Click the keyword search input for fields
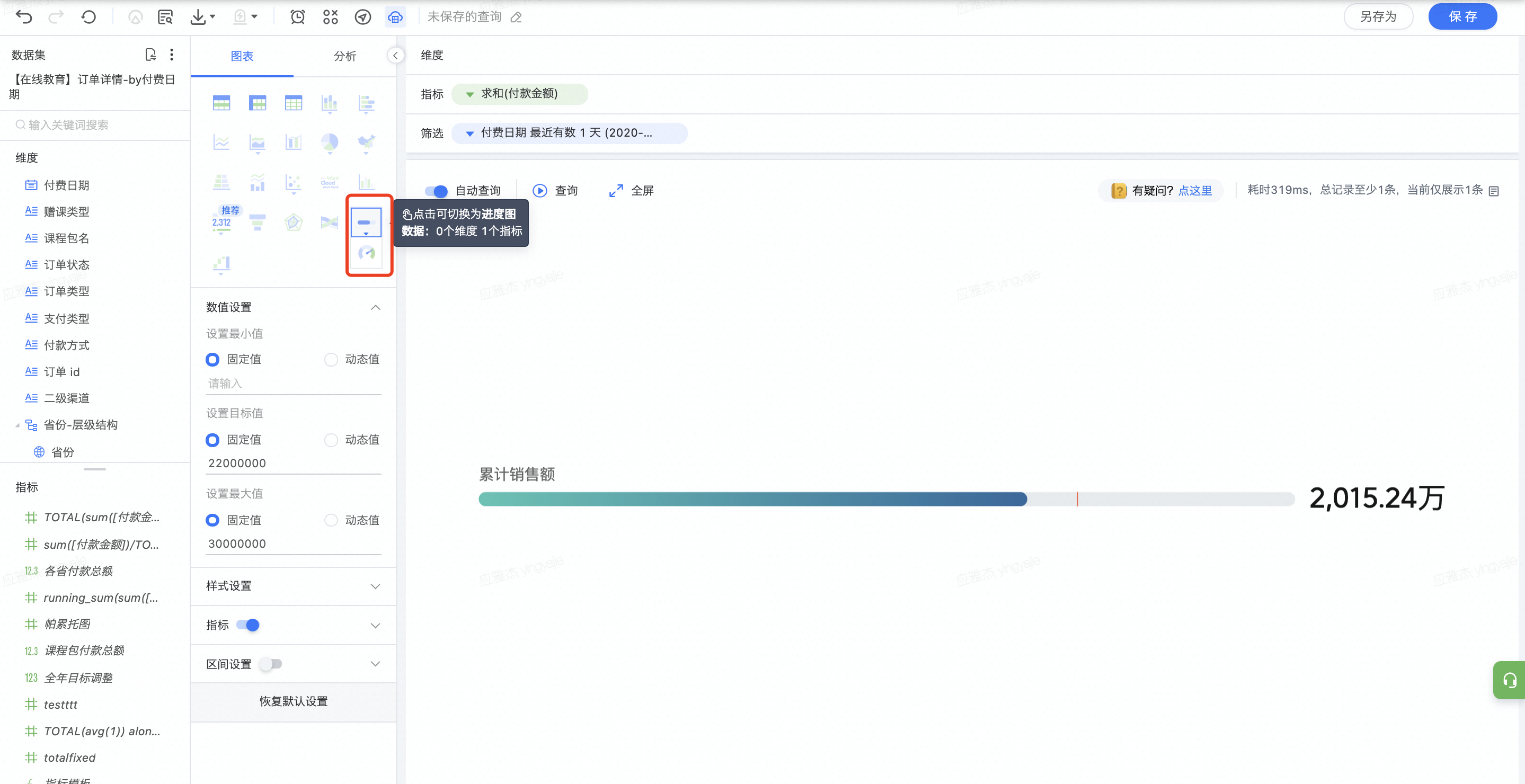 point(95,125)
